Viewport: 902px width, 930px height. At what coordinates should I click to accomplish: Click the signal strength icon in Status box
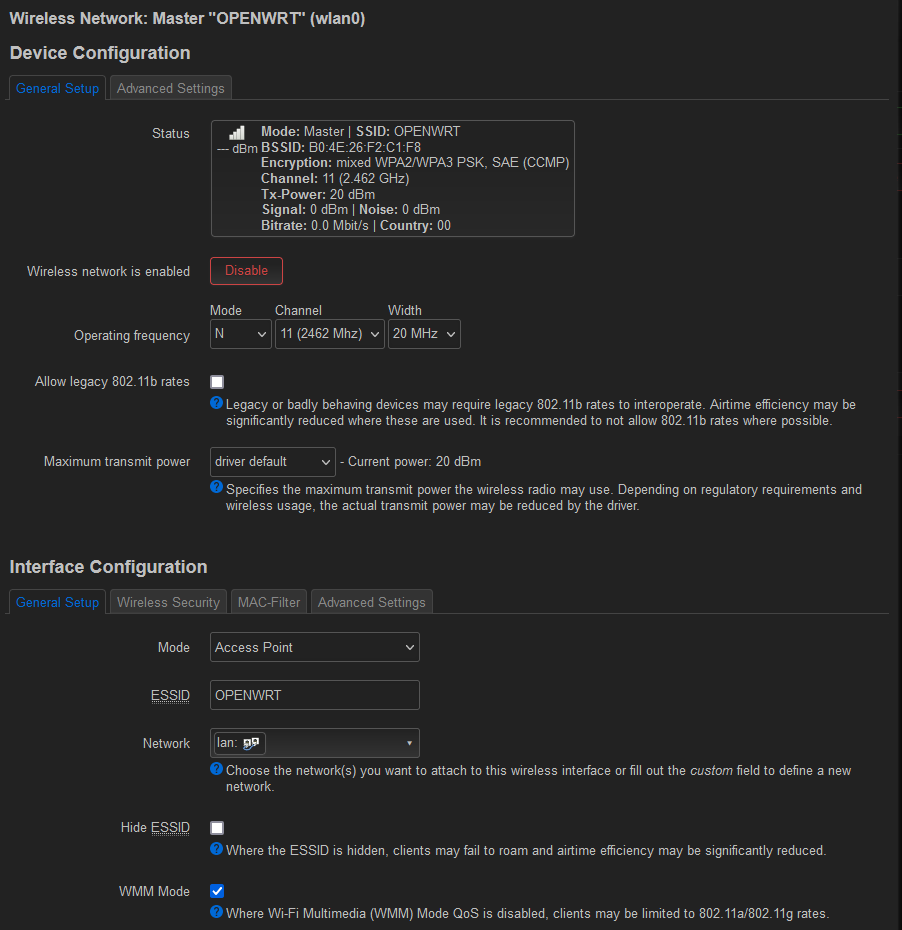(x=237, y=133)
